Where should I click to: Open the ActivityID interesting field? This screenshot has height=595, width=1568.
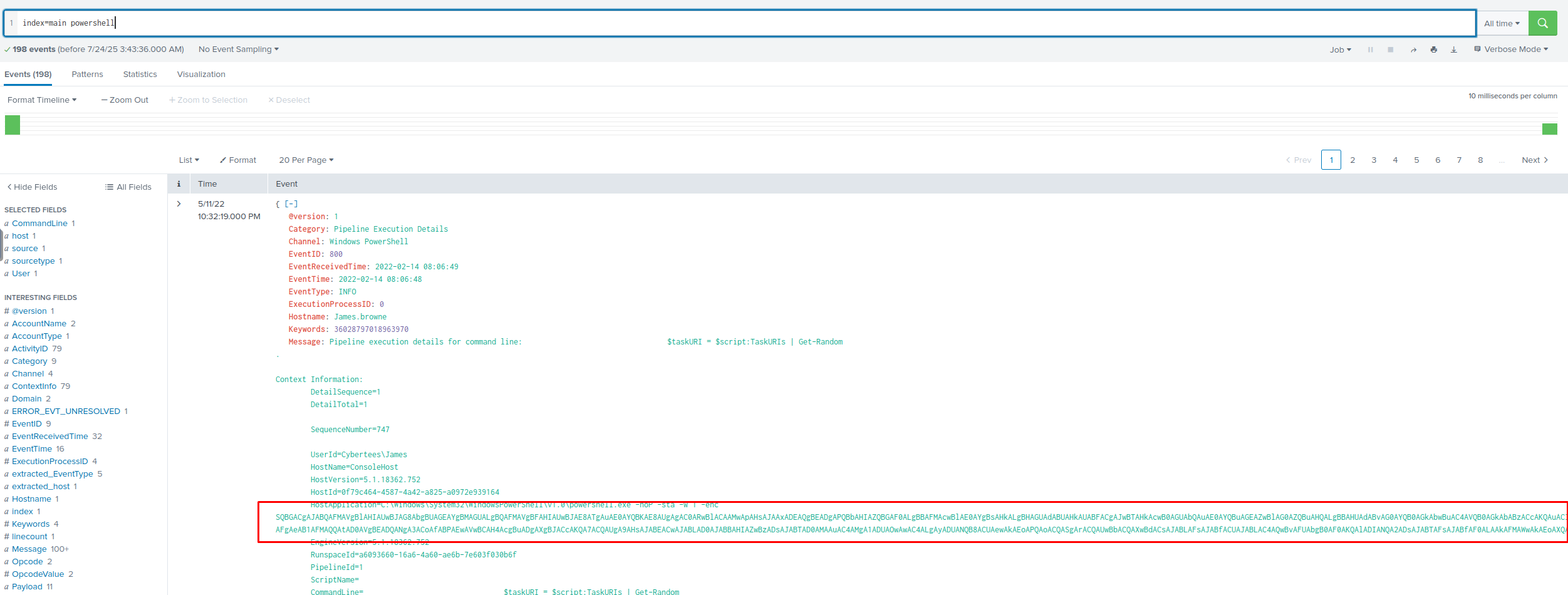click(x=29, y=348)
